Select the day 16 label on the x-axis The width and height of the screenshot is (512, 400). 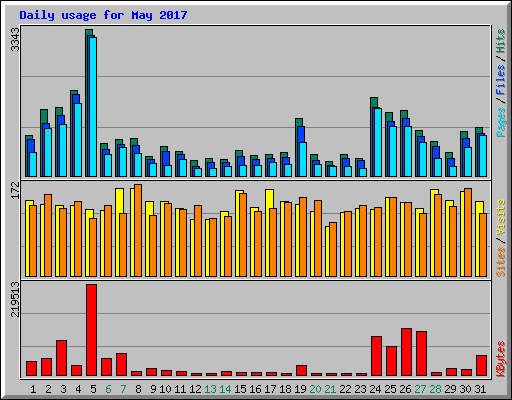click(255, 389)
